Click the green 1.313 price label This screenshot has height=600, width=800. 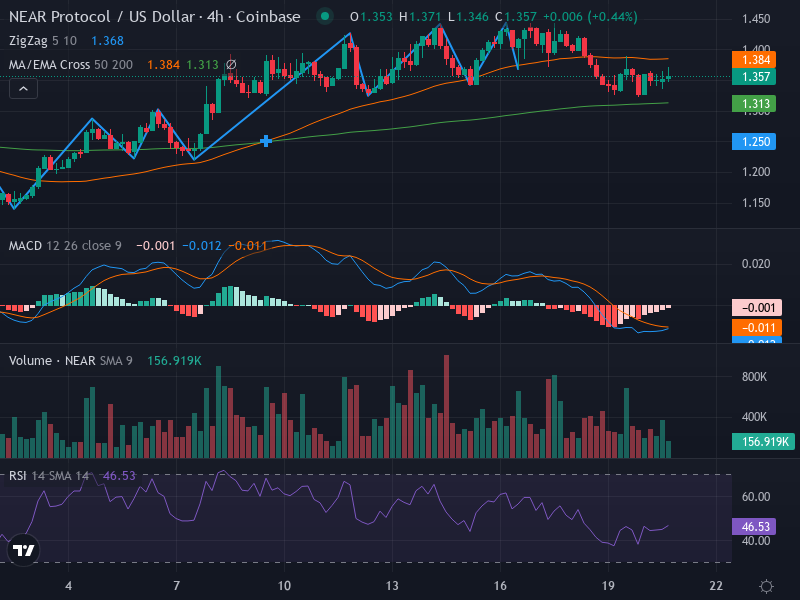tap(754, 104)
